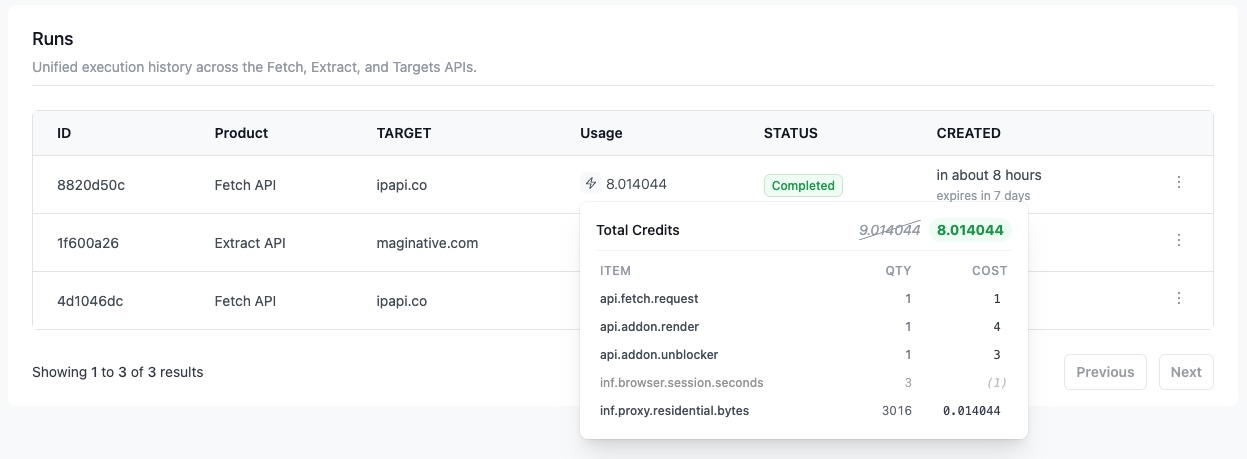Open row actions menu for run 8820d50c
Image resolution: width=1247 pixels, height=459 pixels.
coord(1179,182)
